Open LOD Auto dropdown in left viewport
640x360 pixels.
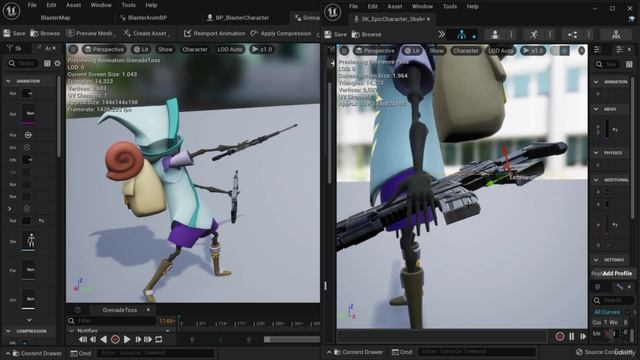coord(229,49)
